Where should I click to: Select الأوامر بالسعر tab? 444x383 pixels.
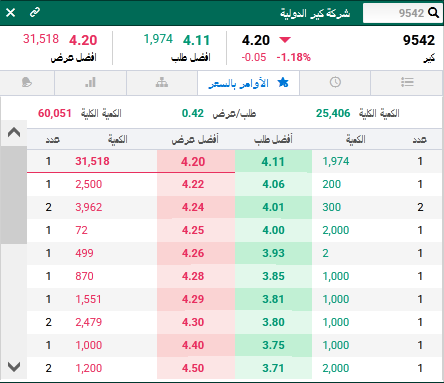point(248,83)
